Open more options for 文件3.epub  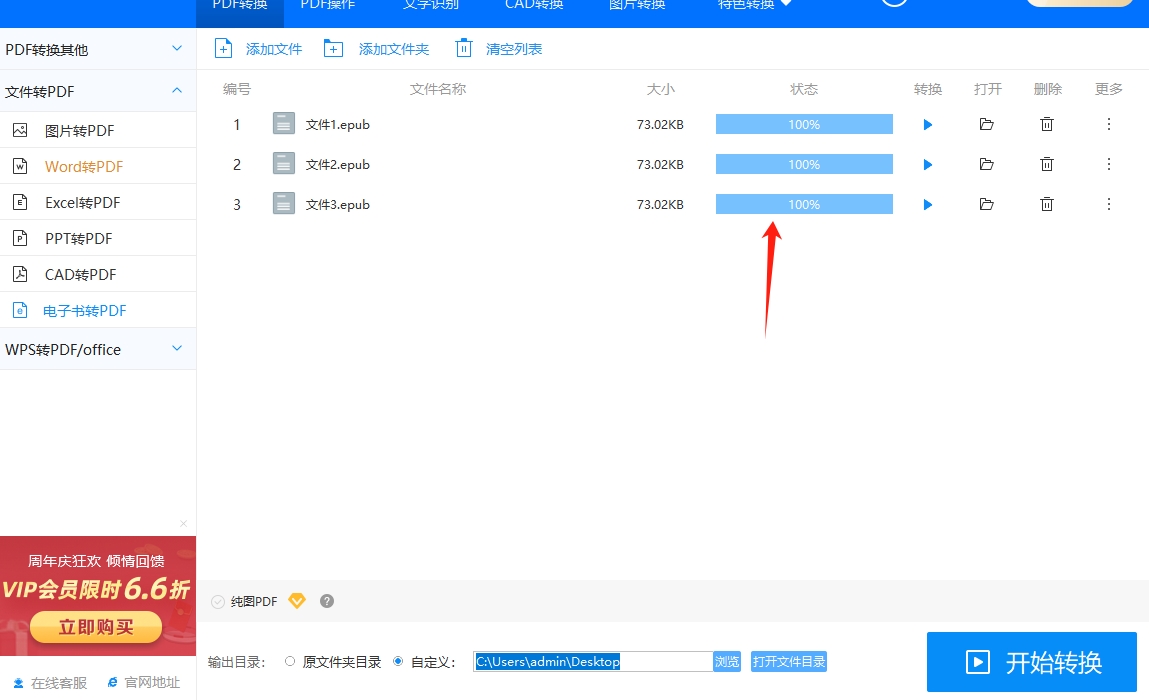pos(1109,204)
